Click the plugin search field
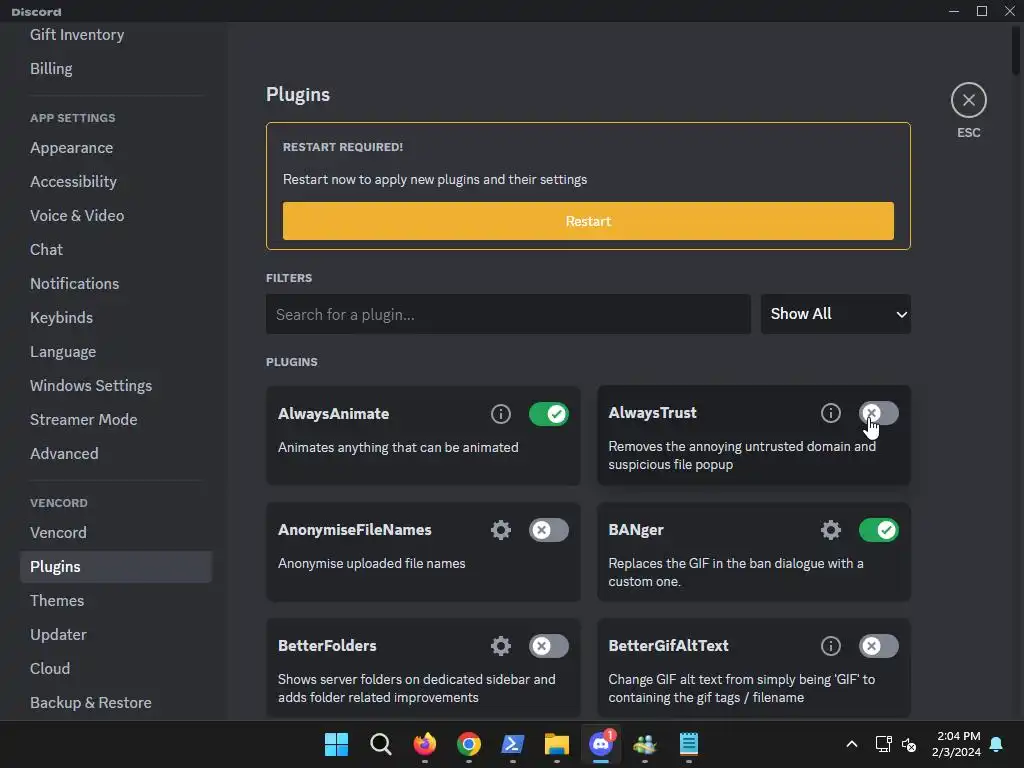This screenshot has width=1024, height=768. (508, 314)
